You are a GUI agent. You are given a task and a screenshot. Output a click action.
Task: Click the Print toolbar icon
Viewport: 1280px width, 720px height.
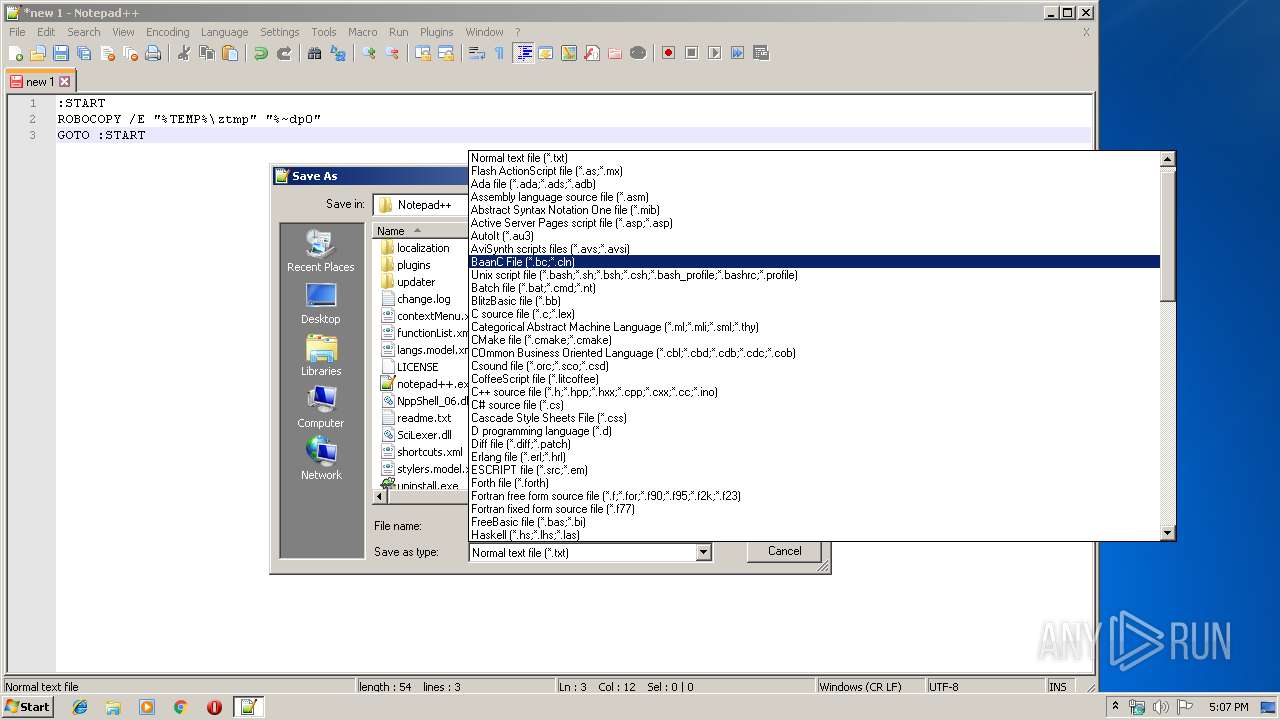coord(153,53)
